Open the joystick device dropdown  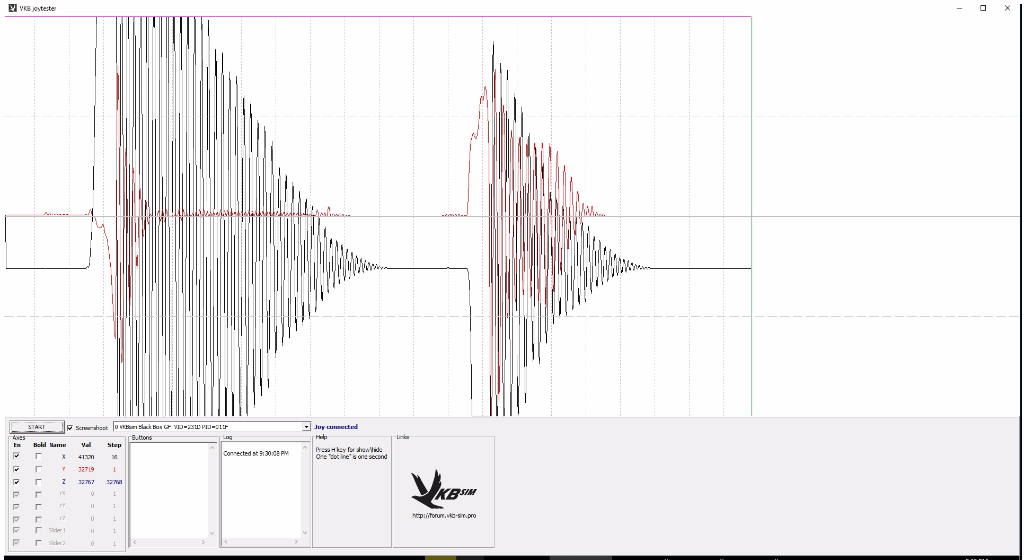pyautogui.click(x=306, y=427)
